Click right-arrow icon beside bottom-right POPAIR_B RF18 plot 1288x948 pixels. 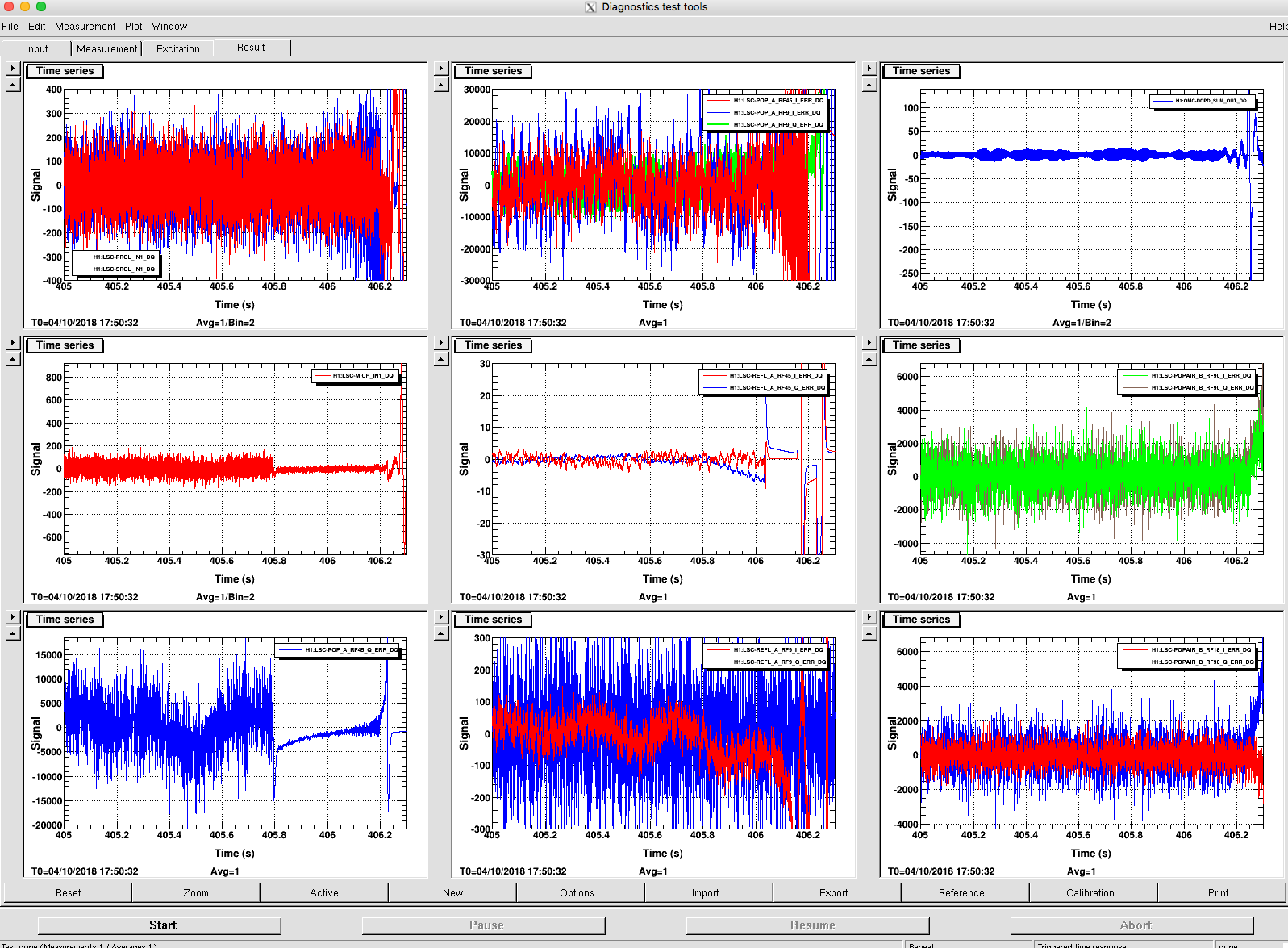click(869, 617)
